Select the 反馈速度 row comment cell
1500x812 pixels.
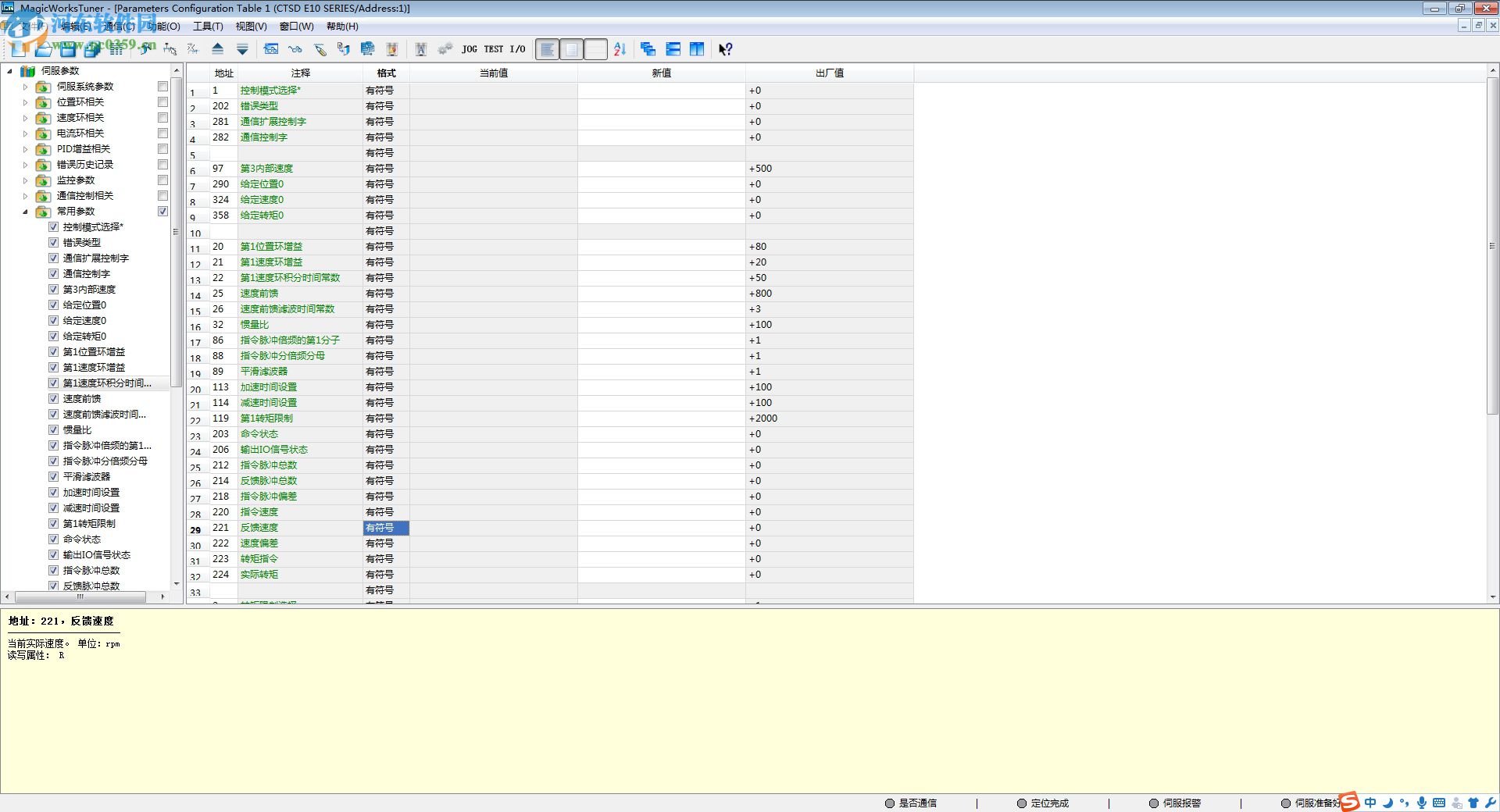click(x=300, y=528)
